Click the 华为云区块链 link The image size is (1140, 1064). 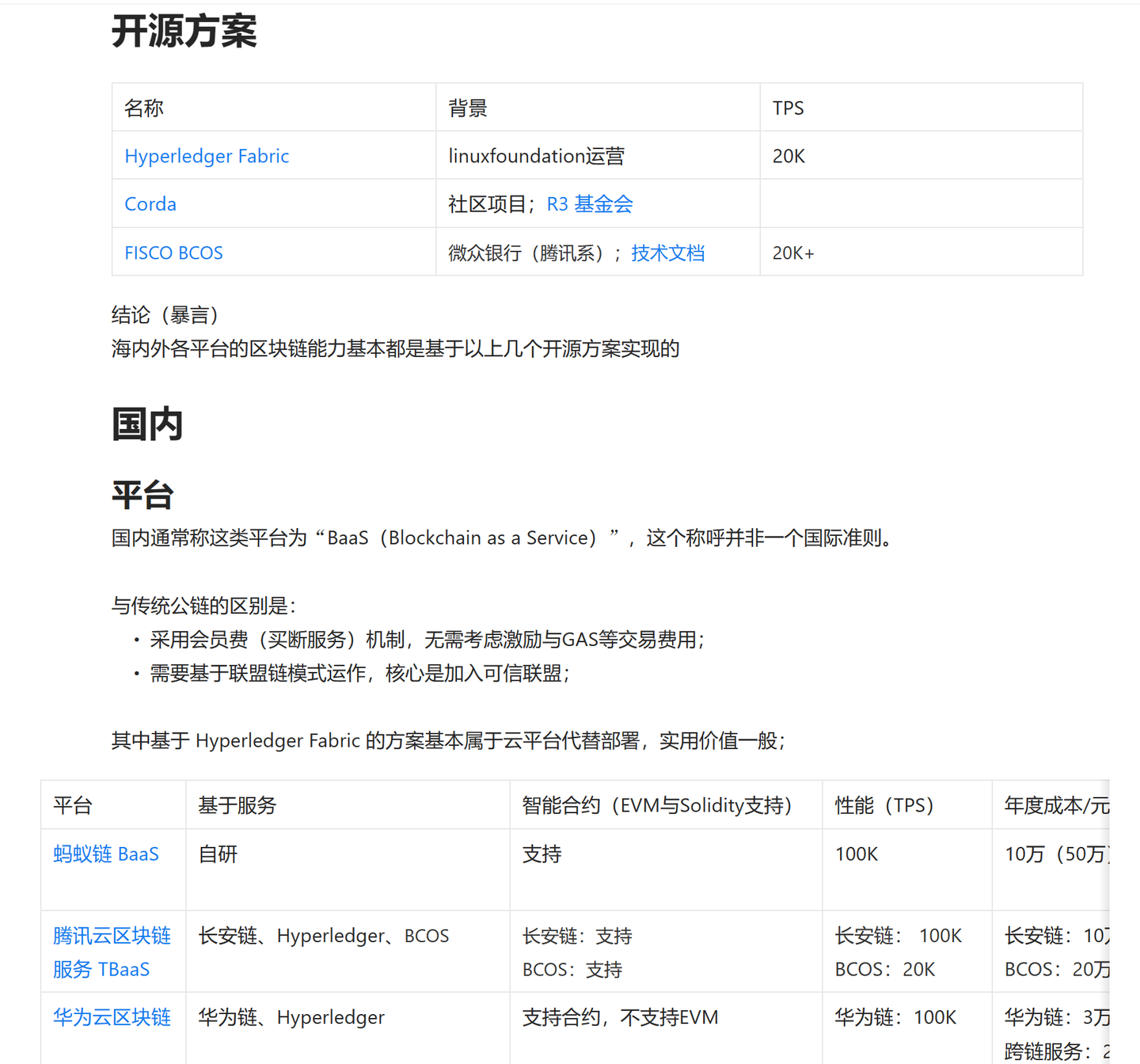click(x=112, y=1017)
